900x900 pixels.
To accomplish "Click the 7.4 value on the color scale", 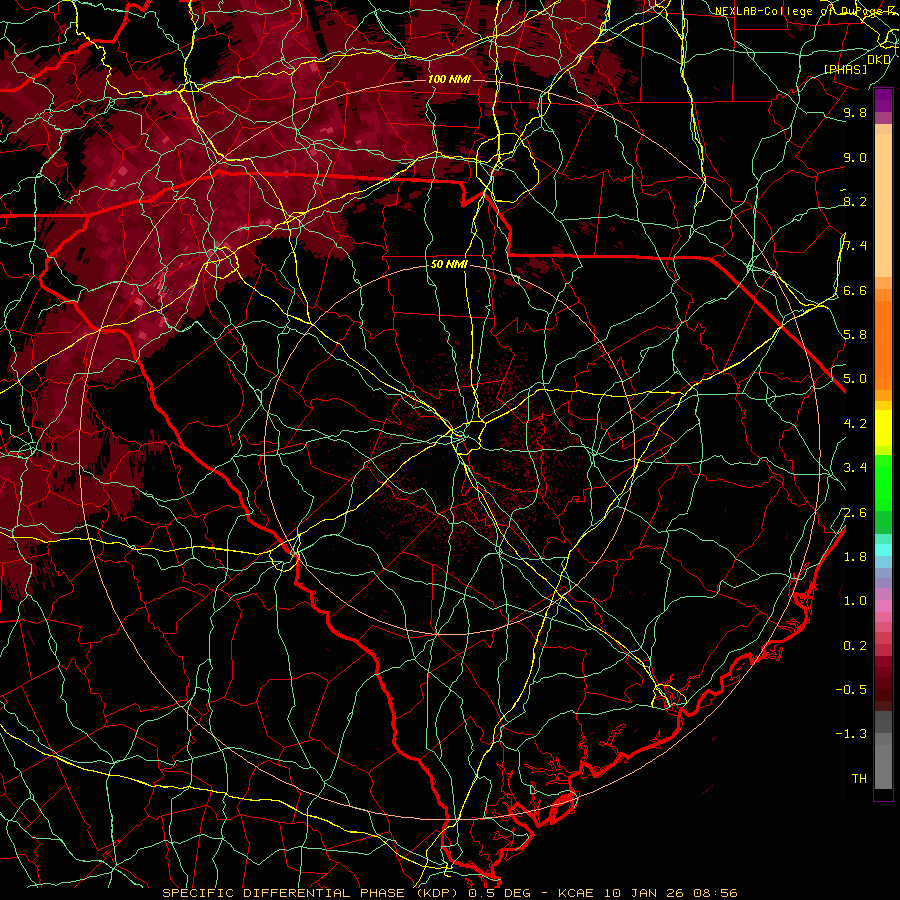I will (855, 246).
